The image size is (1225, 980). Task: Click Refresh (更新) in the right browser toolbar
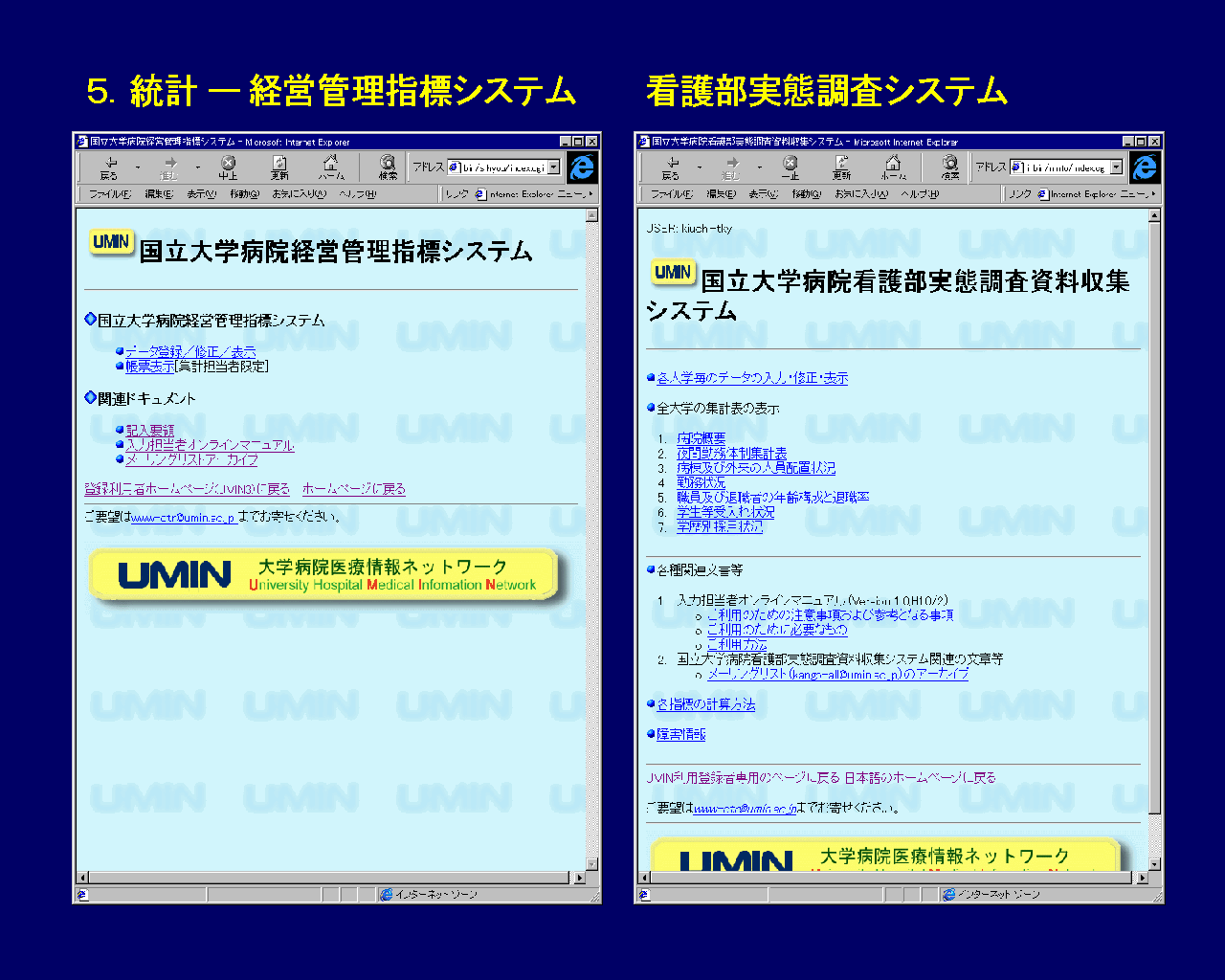[x=841, y=167]
